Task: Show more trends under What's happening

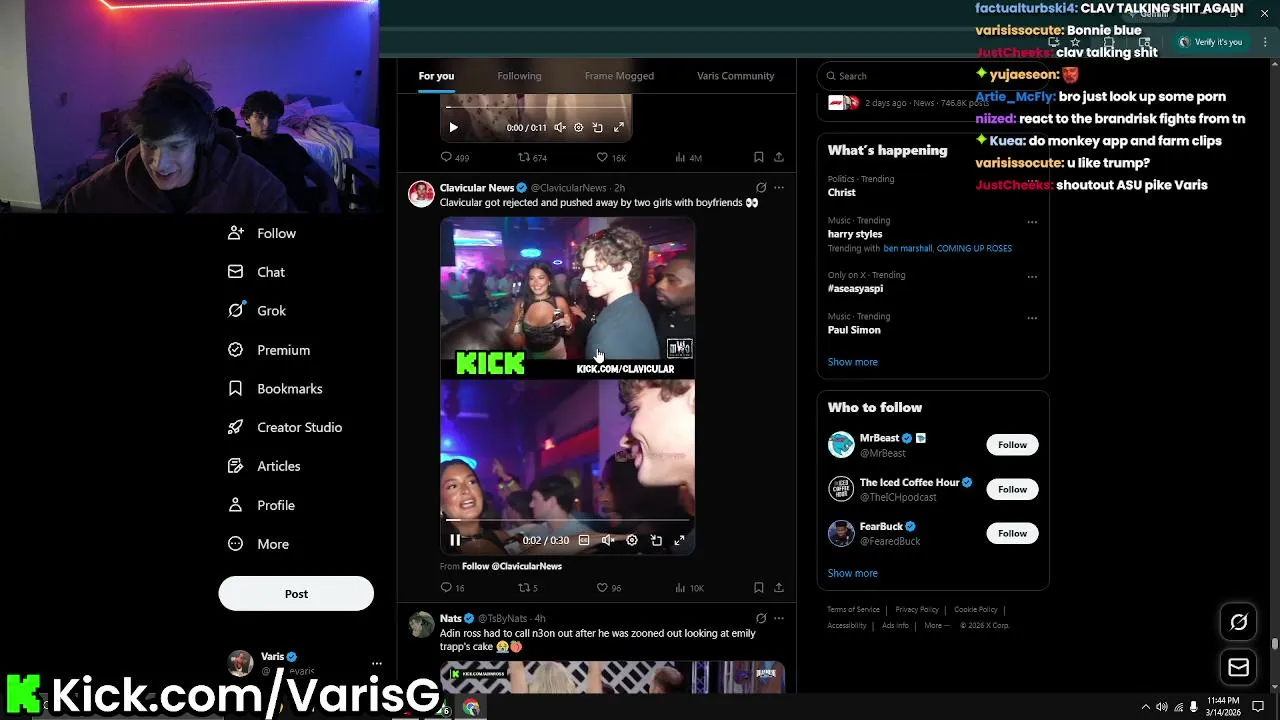Action: tap(852, 362)
